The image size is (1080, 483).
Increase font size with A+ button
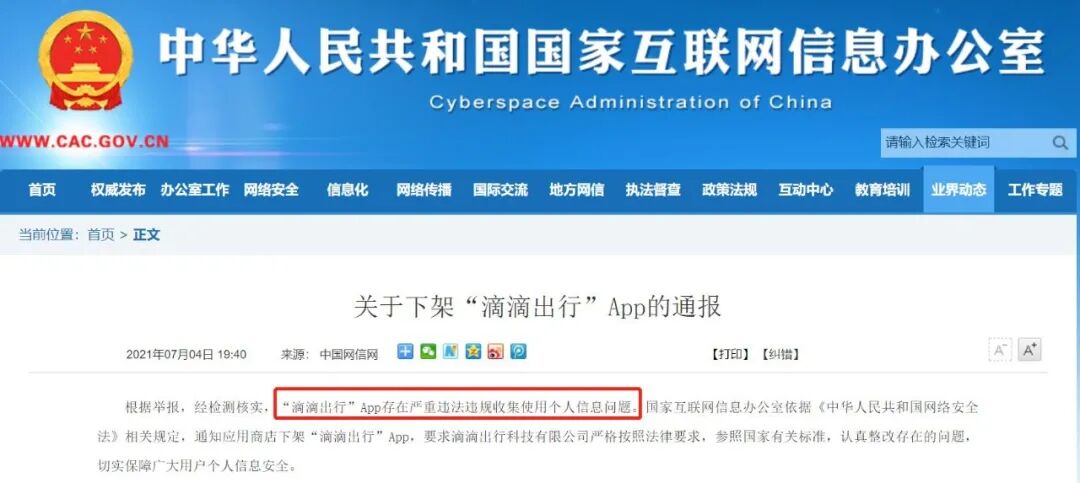(1030, 350)
